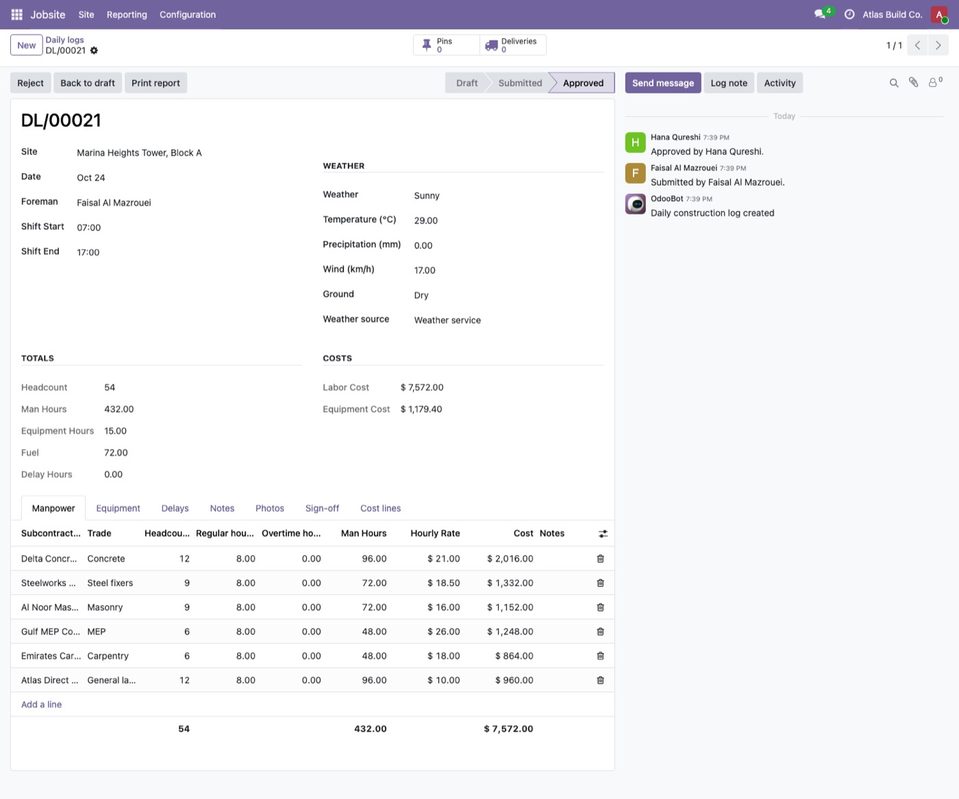
Task: Switch to the Sign-off tab
Action: pyautogui.click(x=322, y=508)
